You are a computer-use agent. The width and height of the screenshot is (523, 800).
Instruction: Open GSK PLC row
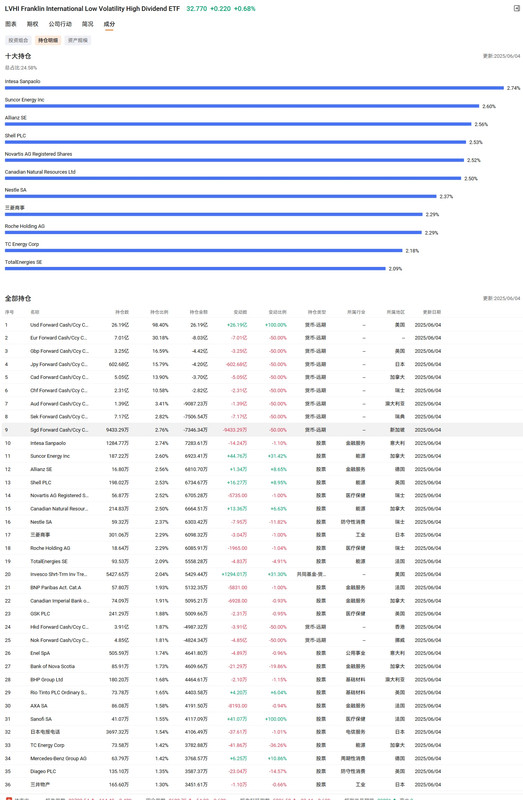tap(261, 614)
